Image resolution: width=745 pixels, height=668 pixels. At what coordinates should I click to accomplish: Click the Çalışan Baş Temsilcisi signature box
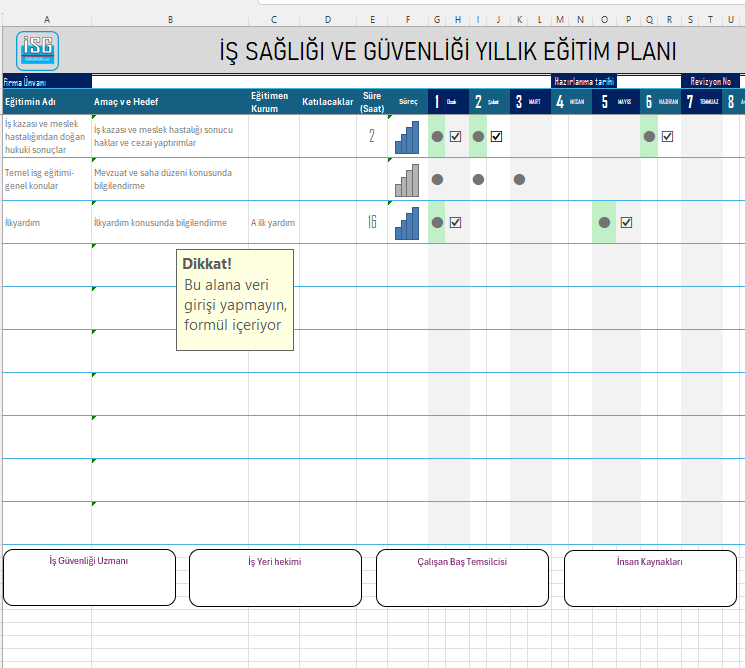click(462, 578)
